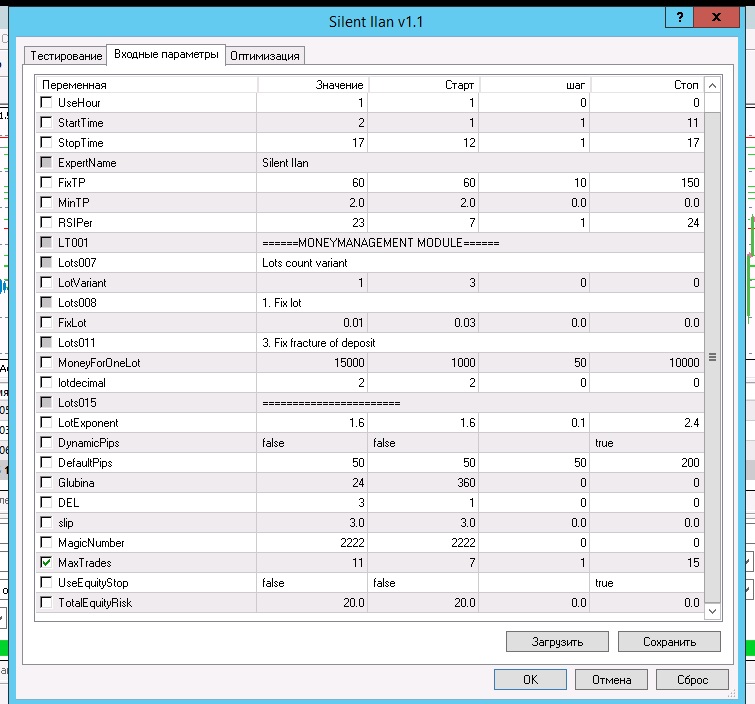This screenshot has width=755, height=704.
Task: Click the TotalEquityRisk value 20.0
Action: click(312, 602)
